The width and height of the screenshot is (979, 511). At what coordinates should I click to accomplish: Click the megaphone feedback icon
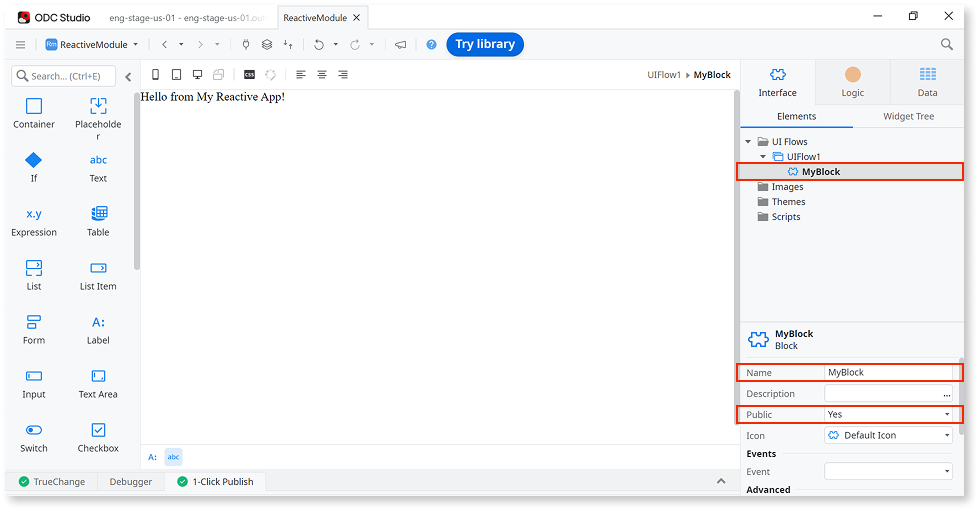point(400,44)
